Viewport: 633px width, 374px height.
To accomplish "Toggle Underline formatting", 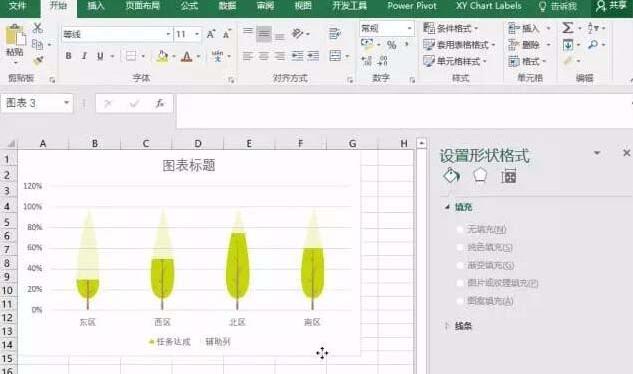I will click(100, 56).
